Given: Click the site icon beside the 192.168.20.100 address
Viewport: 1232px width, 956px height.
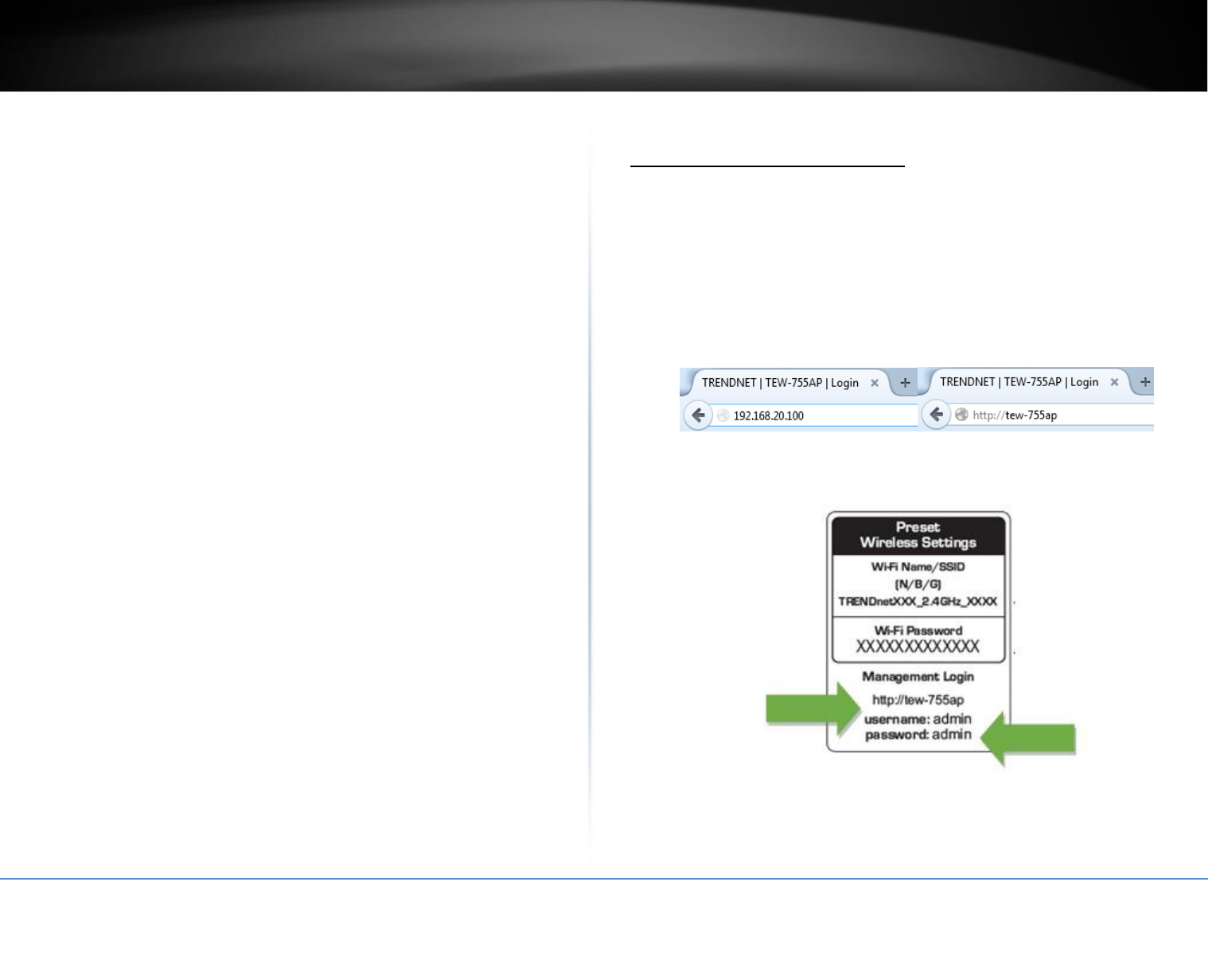Looking at the screenshot, I should pyautogui.click(x=723, y=416).
